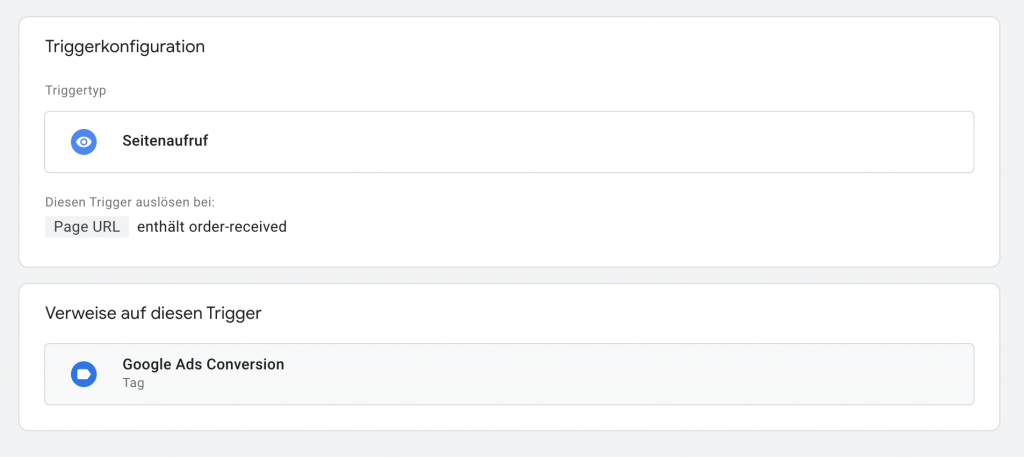Click the "Tag" sublabel under Google Ads Conversion
Image resolution: width=1024 pixels, height=457 pixels.
pos(133,383)
